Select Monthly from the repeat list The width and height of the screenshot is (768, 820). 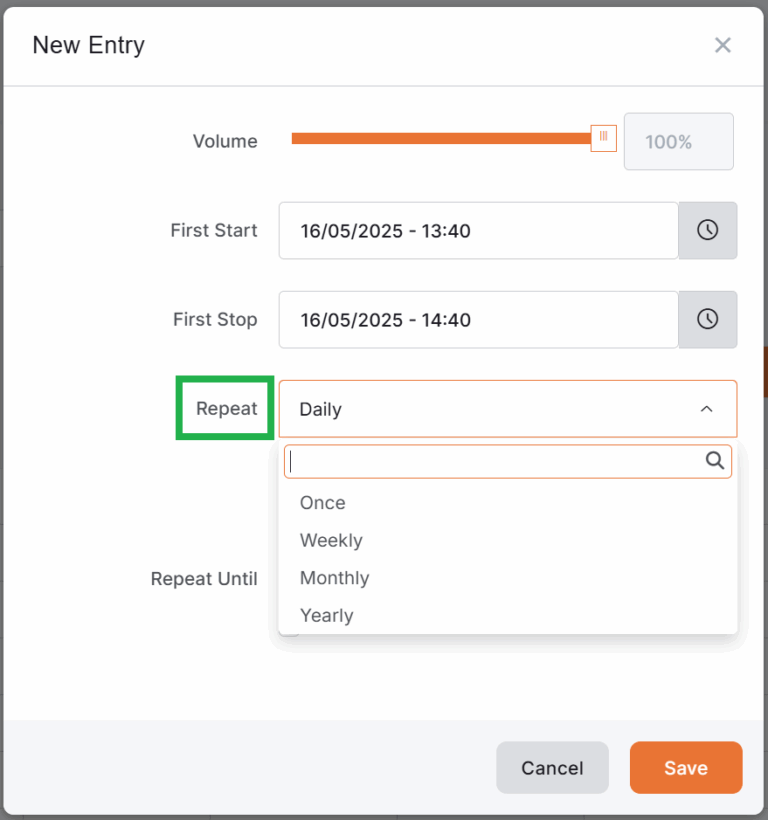tap(334, 578)
